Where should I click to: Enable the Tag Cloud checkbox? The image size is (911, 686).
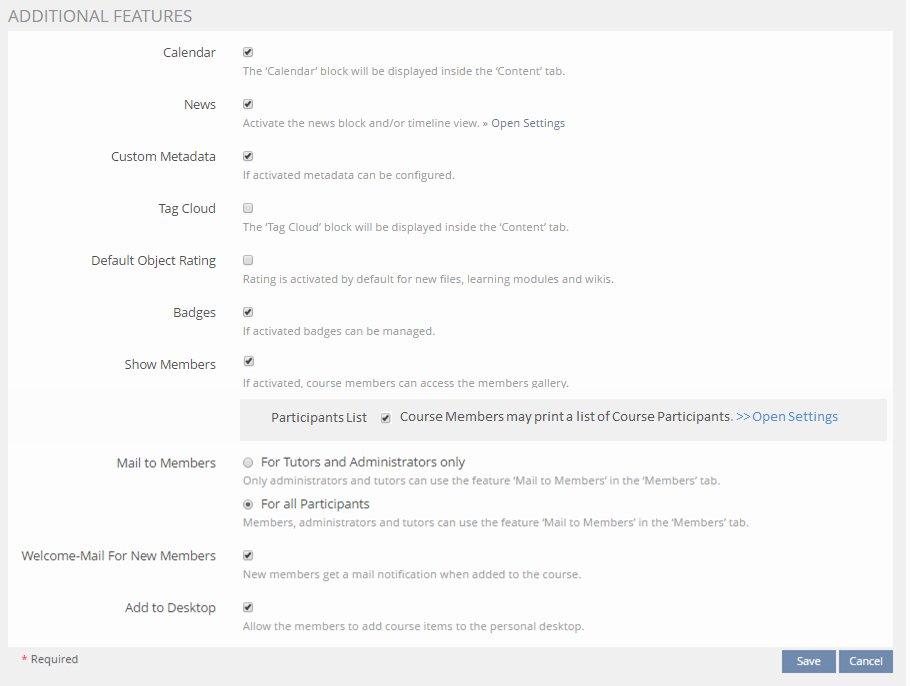pos(248,208)
